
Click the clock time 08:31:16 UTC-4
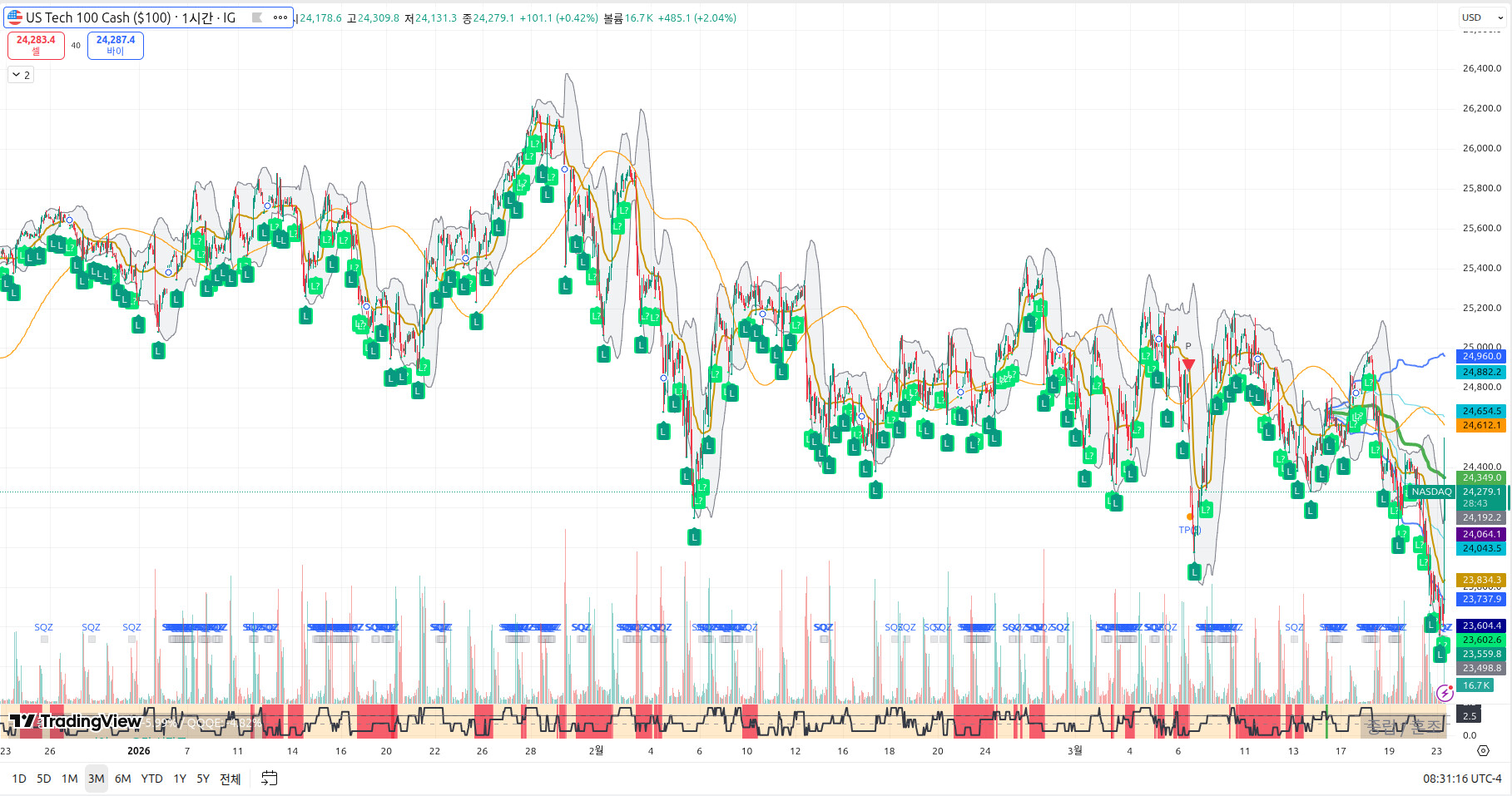(1462, 779)
